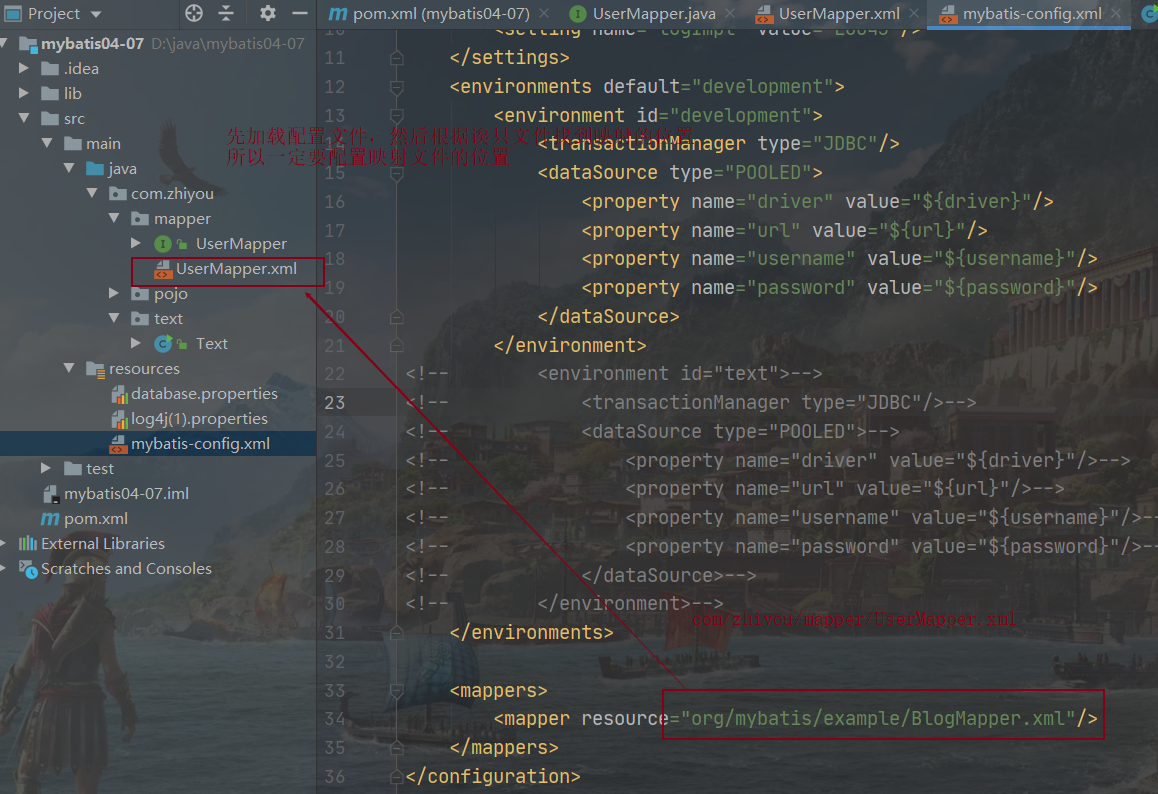The width and height of the screenshot is (1158, 794).
Task: Fold the environments tag at line 12
Action: click(x=397, y=86)
